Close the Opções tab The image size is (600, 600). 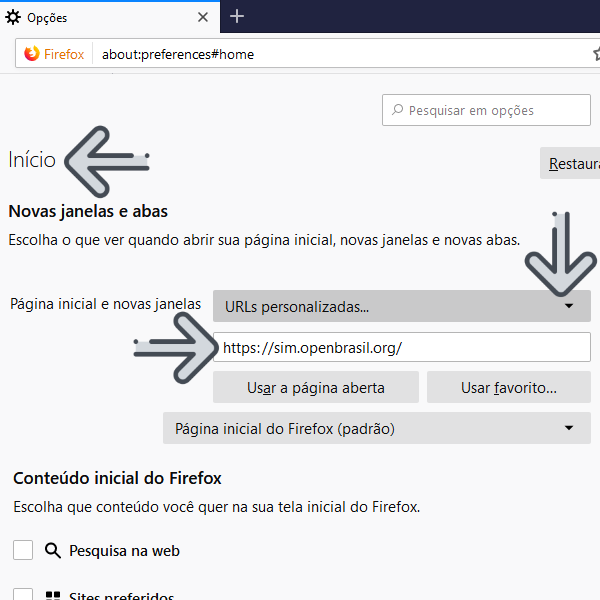tap(203, 17)
